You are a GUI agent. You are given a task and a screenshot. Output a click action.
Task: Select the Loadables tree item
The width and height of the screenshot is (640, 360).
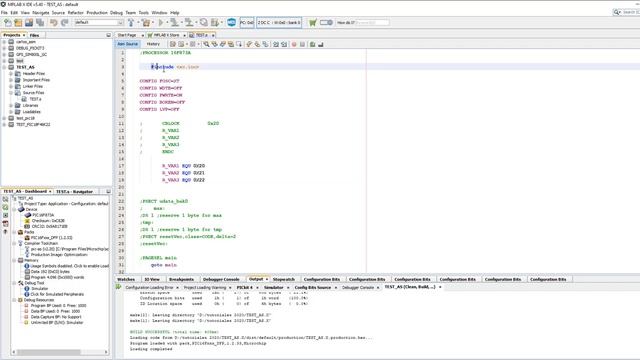click(x=31, y=112)
